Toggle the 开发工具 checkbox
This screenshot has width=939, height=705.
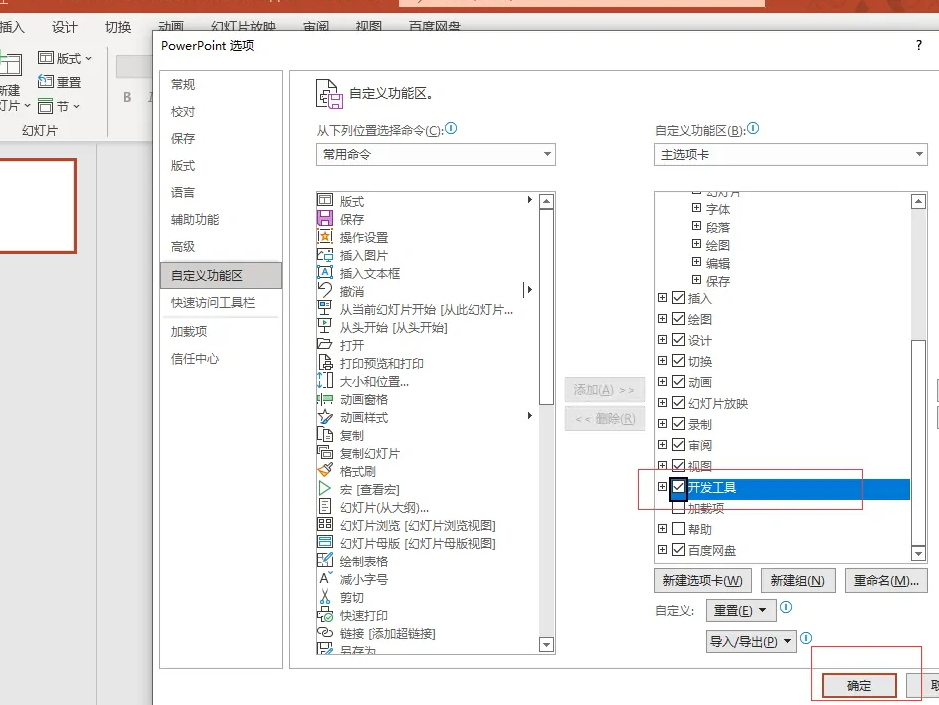click(679, 487)
